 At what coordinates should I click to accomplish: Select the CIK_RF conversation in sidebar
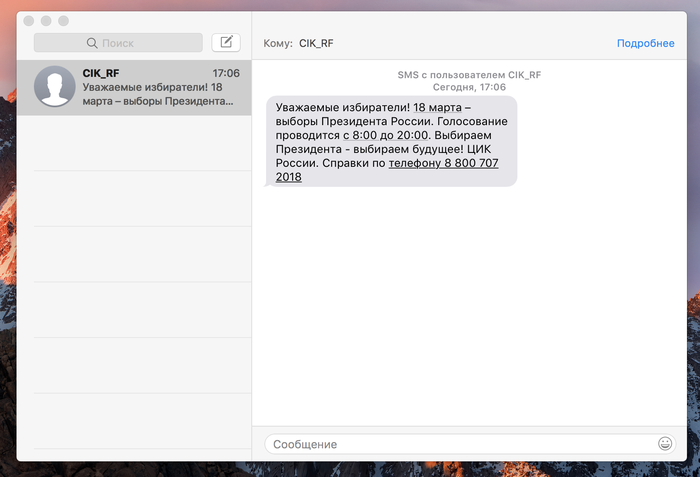click(x=134, y=88)
